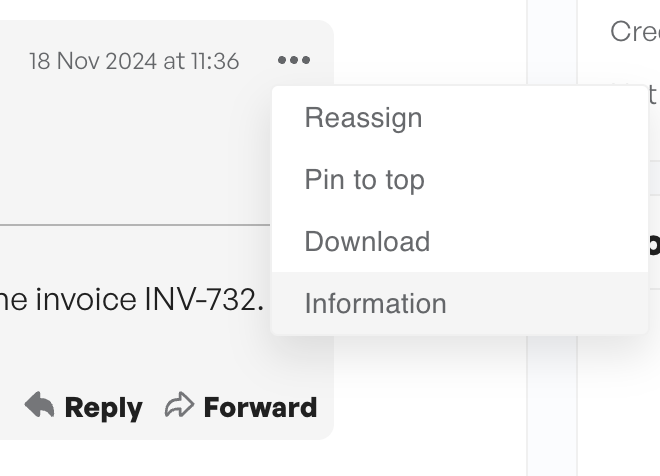Open the three-dot more options menu
Screen dimensions: 660x476
294,60
